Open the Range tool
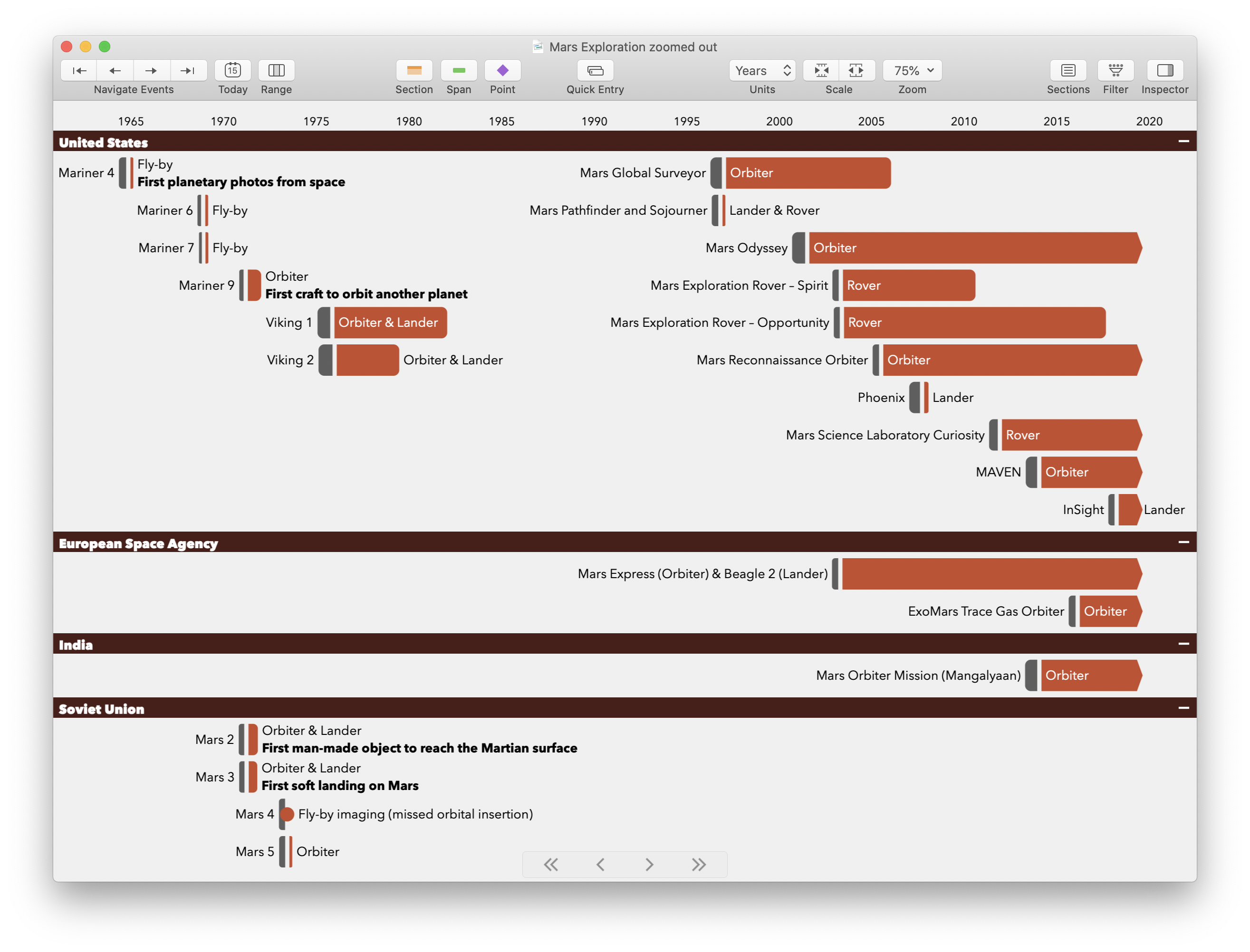Screen dimensions: 1250x952 click(x=276, y=70)
